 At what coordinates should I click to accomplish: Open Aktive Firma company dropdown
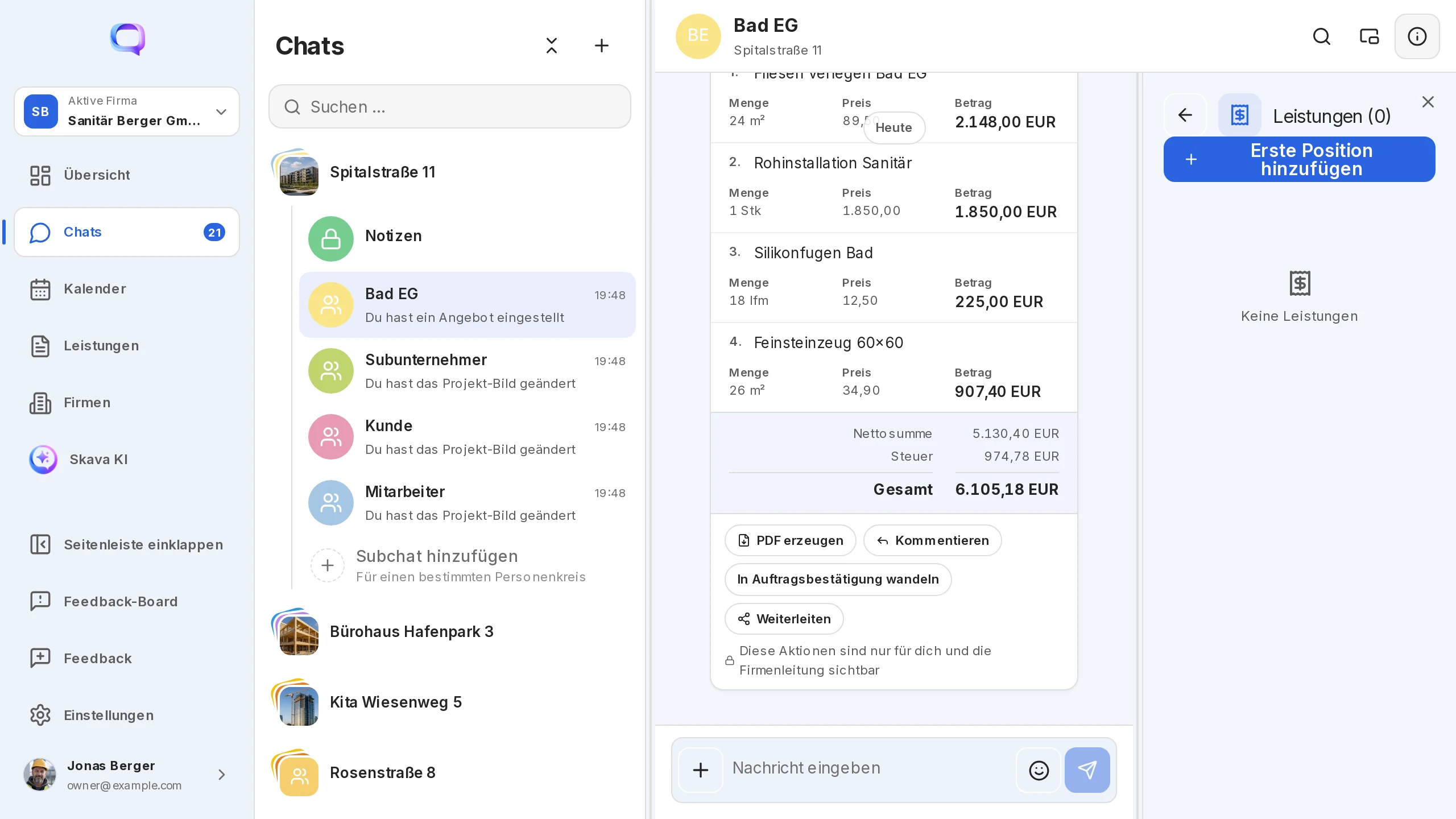coord(126,111)
